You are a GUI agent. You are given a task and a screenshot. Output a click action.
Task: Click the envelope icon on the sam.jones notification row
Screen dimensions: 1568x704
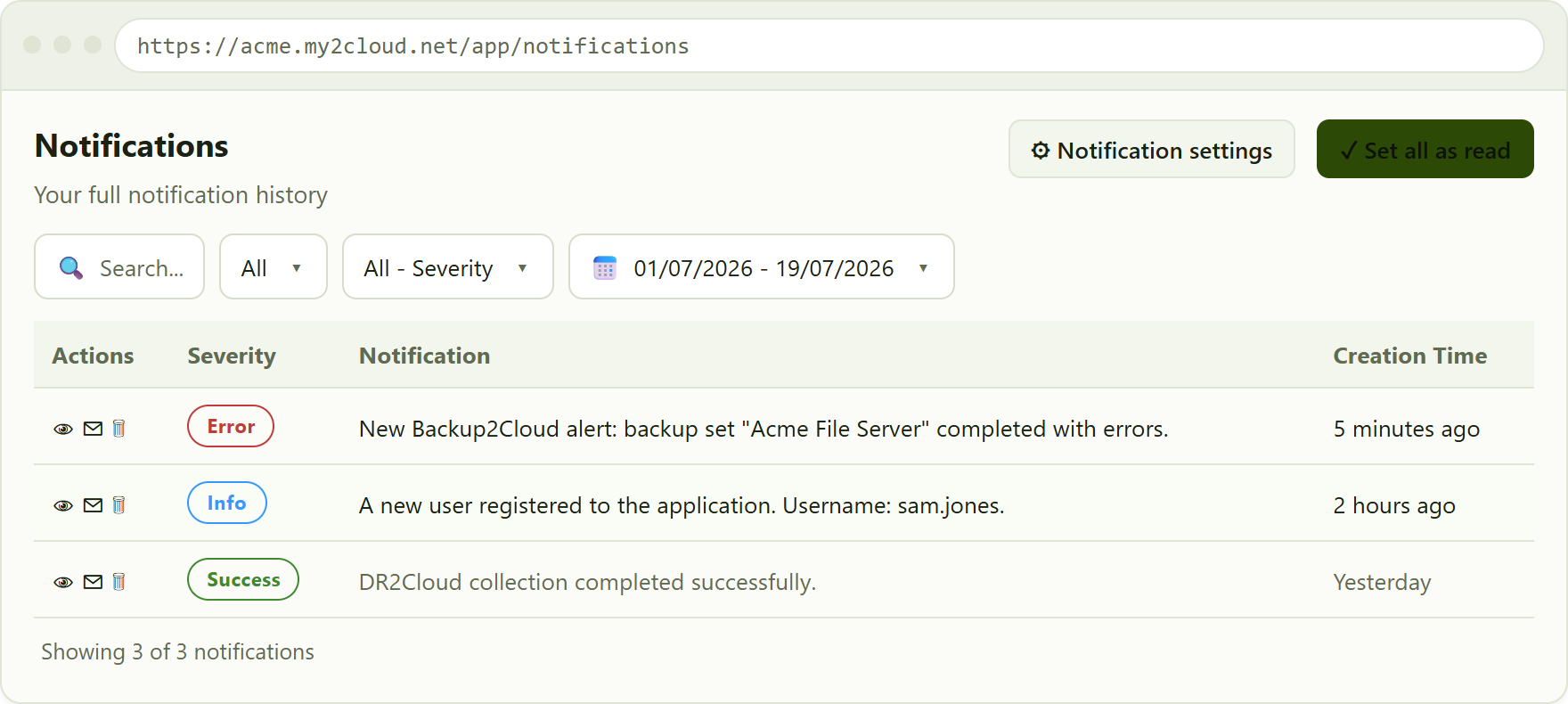[93, 505]
